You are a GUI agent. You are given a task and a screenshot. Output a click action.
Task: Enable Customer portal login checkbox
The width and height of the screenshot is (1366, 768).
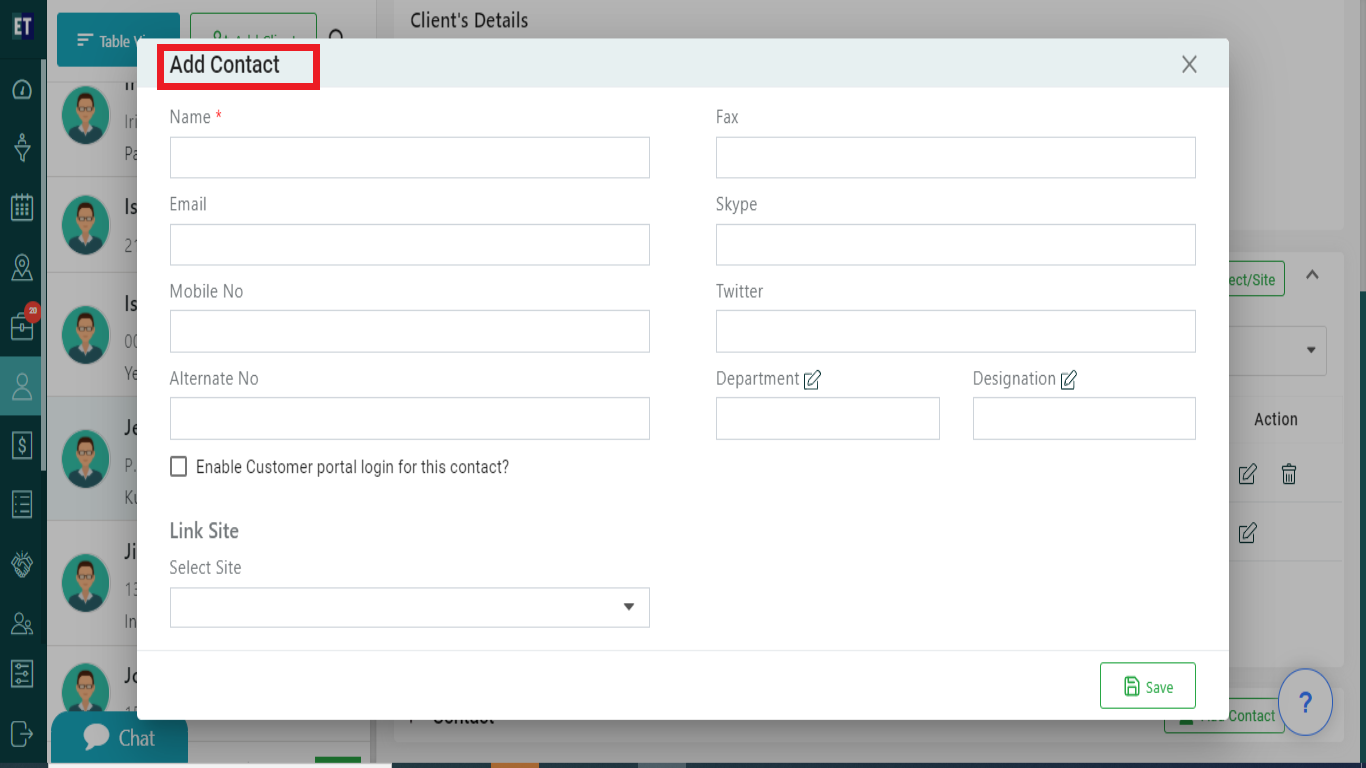tap(179, 467)
